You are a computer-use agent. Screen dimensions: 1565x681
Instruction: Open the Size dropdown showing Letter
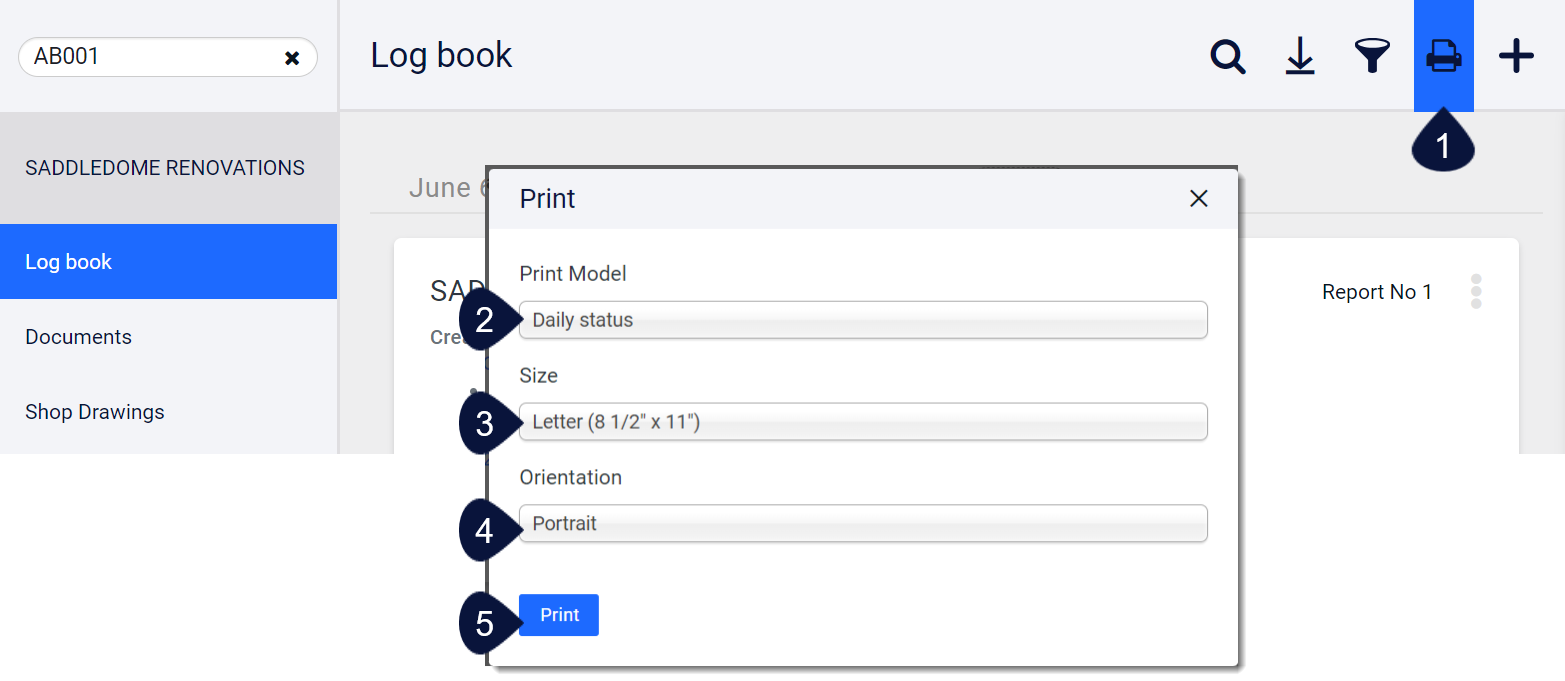(x=863, y=422)
